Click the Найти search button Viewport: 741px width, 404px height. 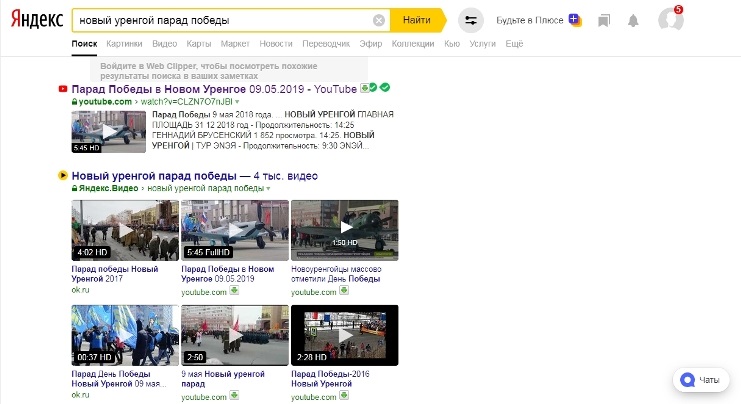pyautogui.click(x=417, y=20)
